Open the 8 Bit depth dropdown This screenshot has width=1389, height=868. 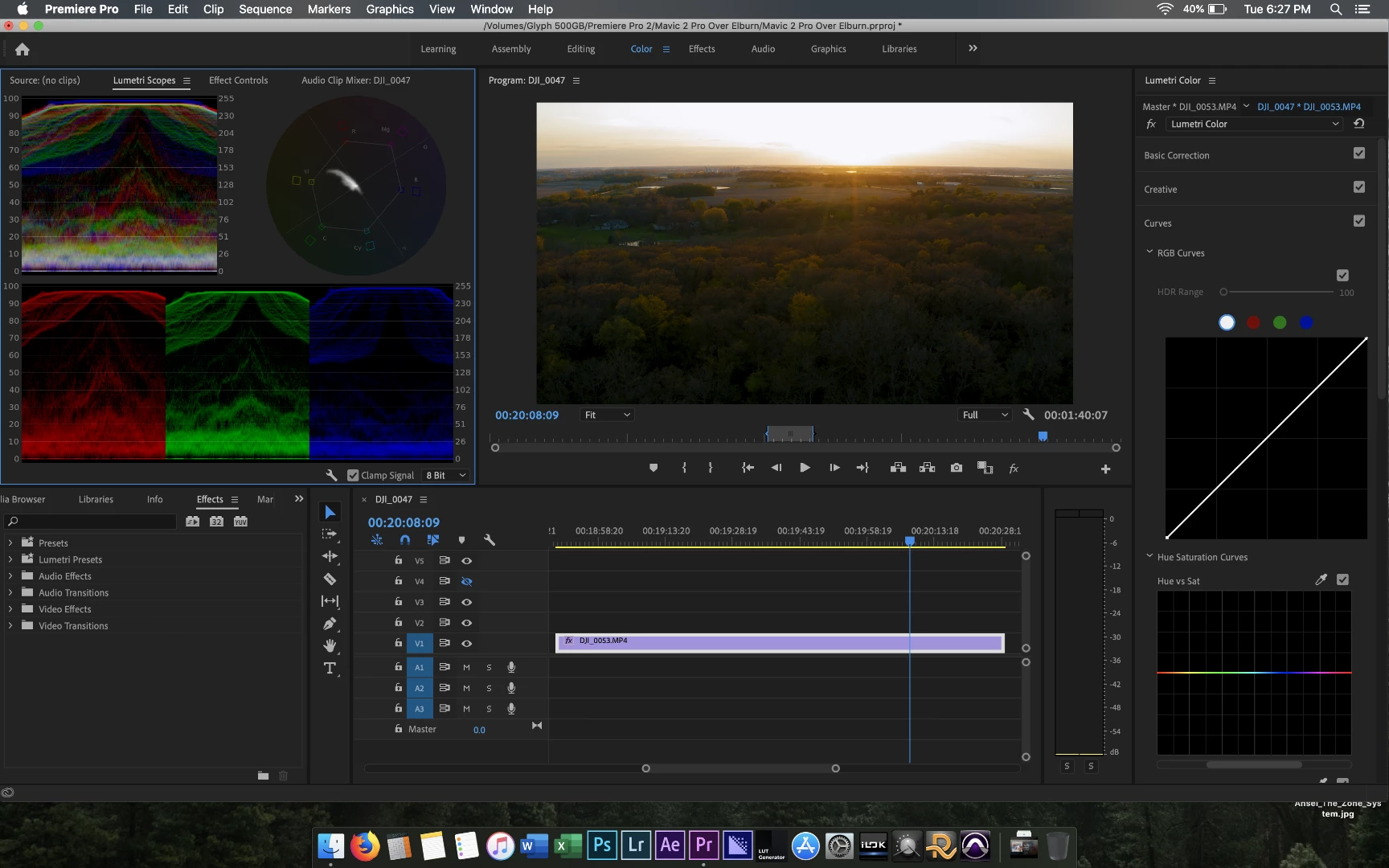coord(445,476)
